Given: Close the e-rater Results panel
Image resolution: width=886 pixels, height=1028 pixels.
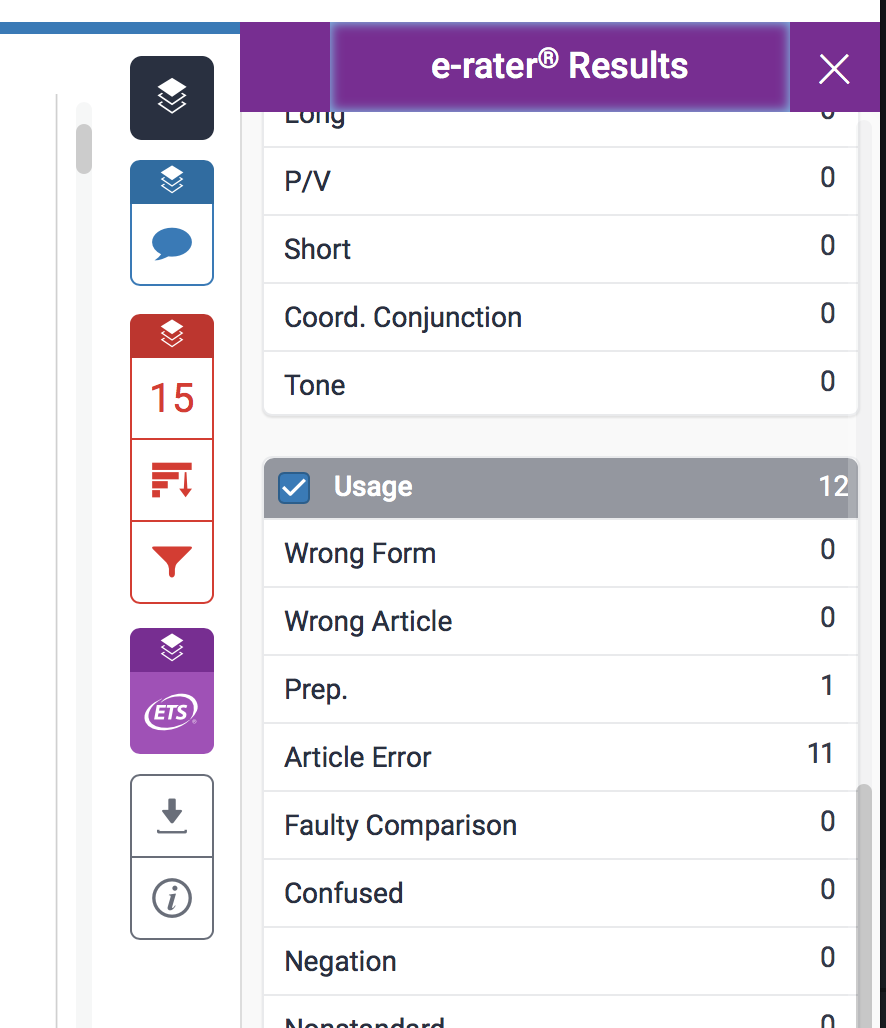Looking at the screenshot, I should (834, 68).
